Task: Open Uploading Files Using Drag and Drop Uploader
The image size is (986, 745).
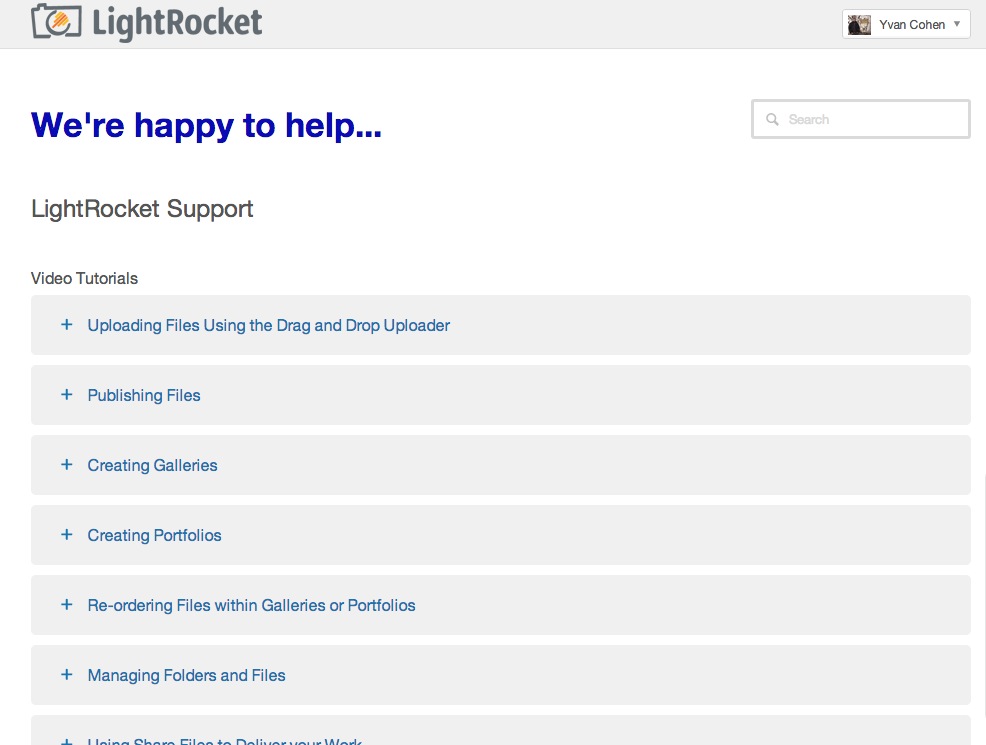Action: tap(268, 325)
